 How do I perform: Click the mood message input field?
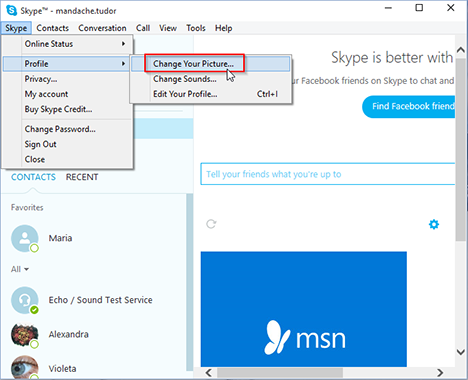[328, 174]
